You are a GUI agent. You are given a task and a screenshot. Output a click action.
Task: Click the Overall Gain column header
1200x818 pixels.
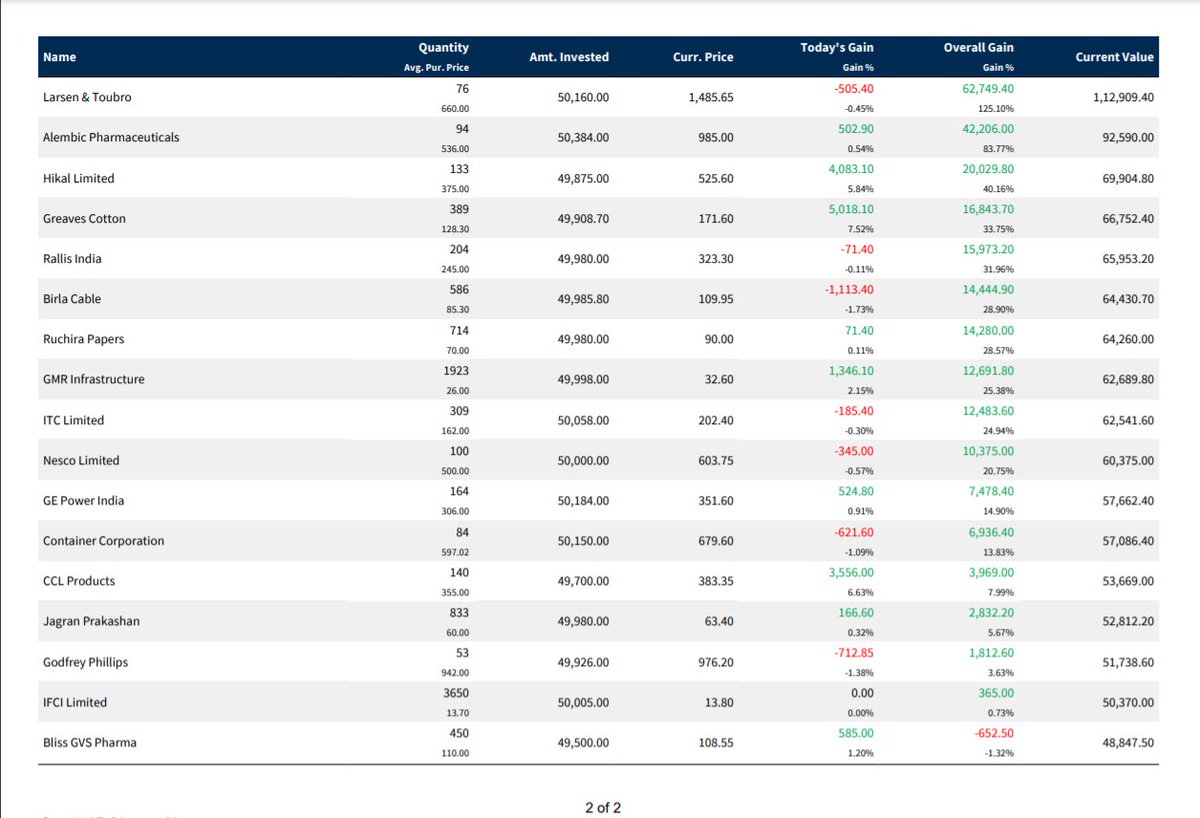pyautogui.click(x=979, y=48)
